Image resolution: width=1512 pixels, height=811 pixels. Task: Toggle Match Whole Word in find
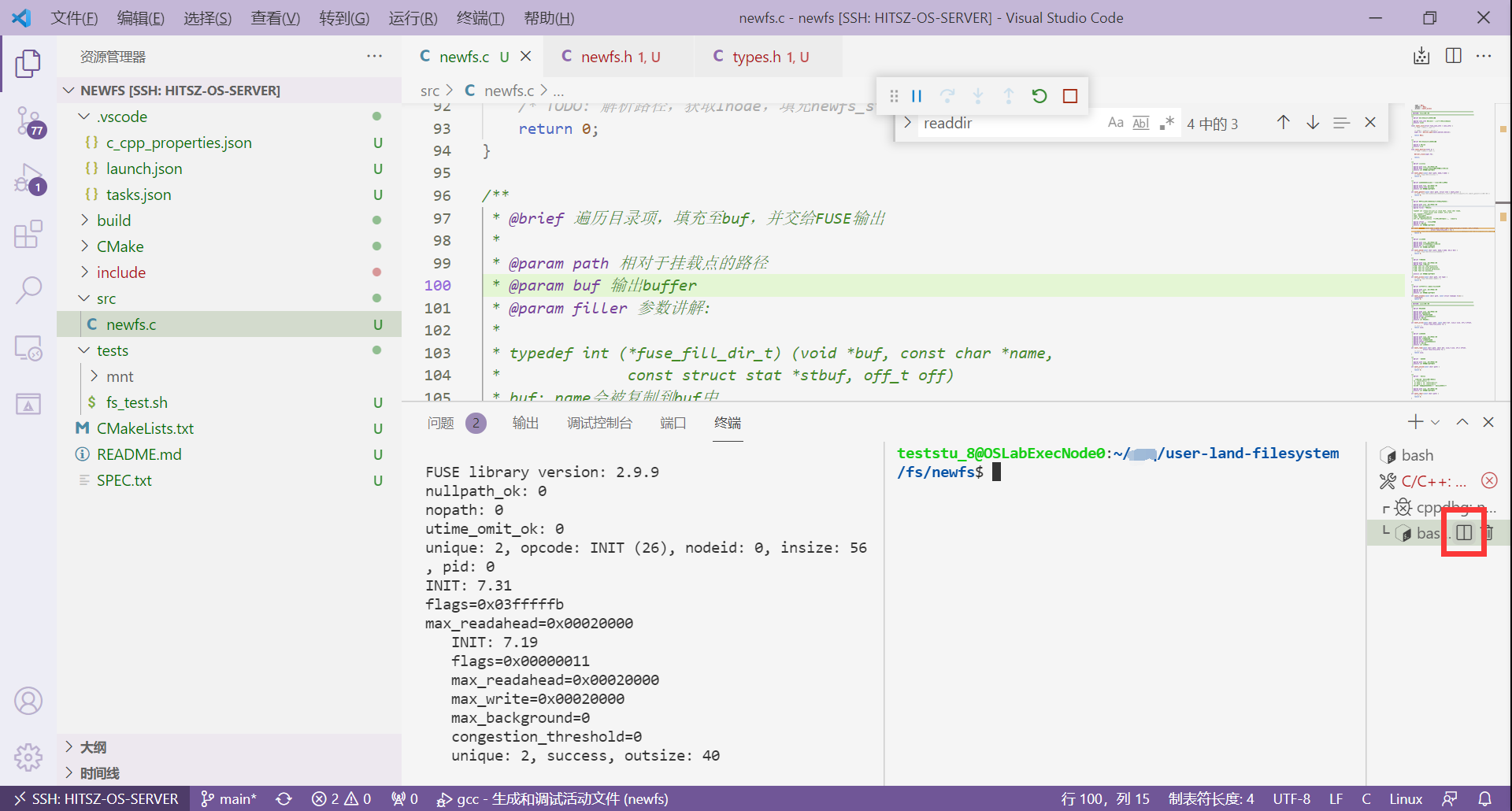[1140, 123]
